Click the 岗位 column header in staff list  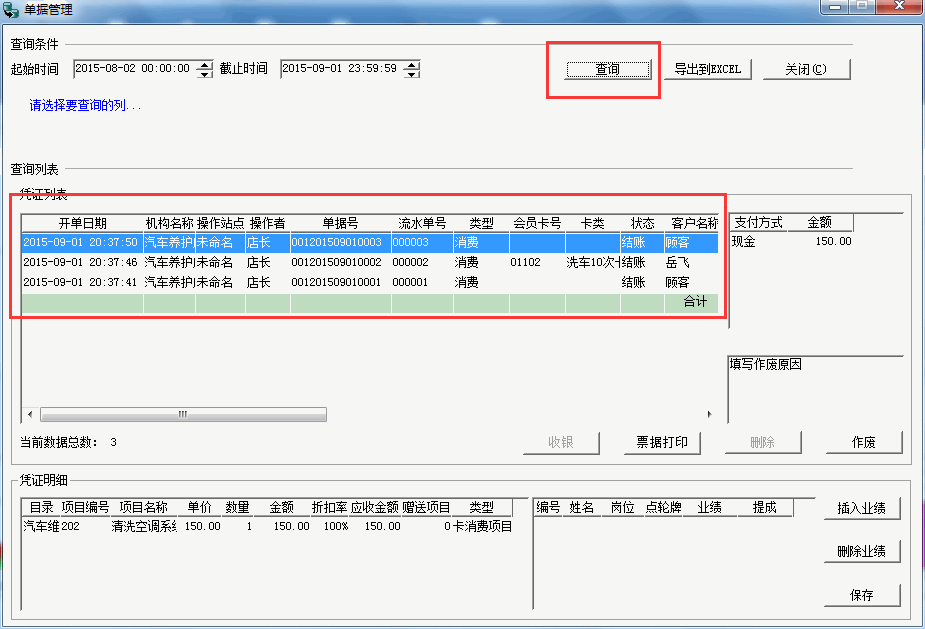(622, 507)
